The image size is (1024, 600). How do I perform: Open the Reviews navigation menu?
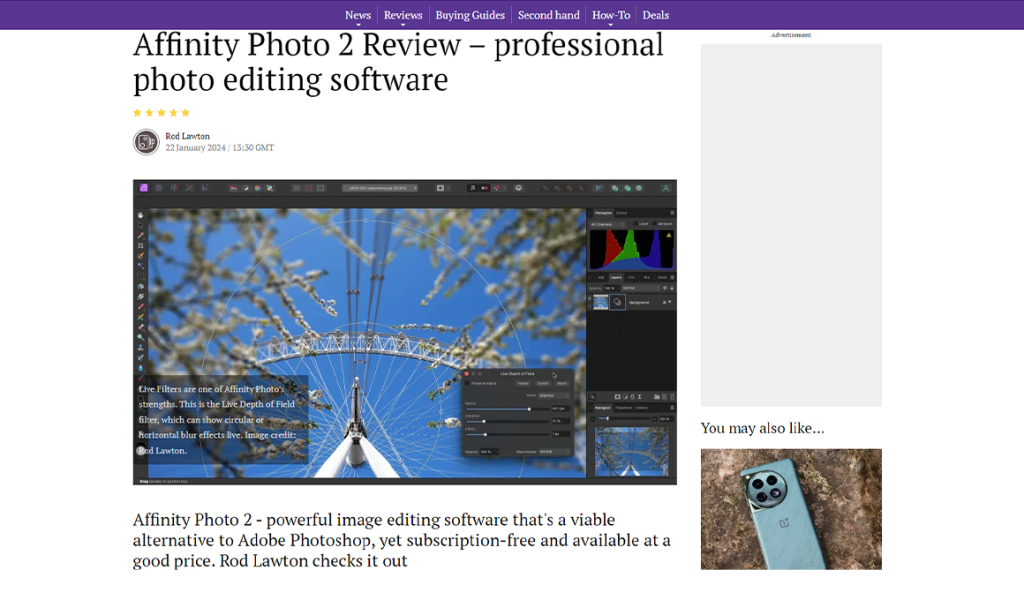(403, 15)
